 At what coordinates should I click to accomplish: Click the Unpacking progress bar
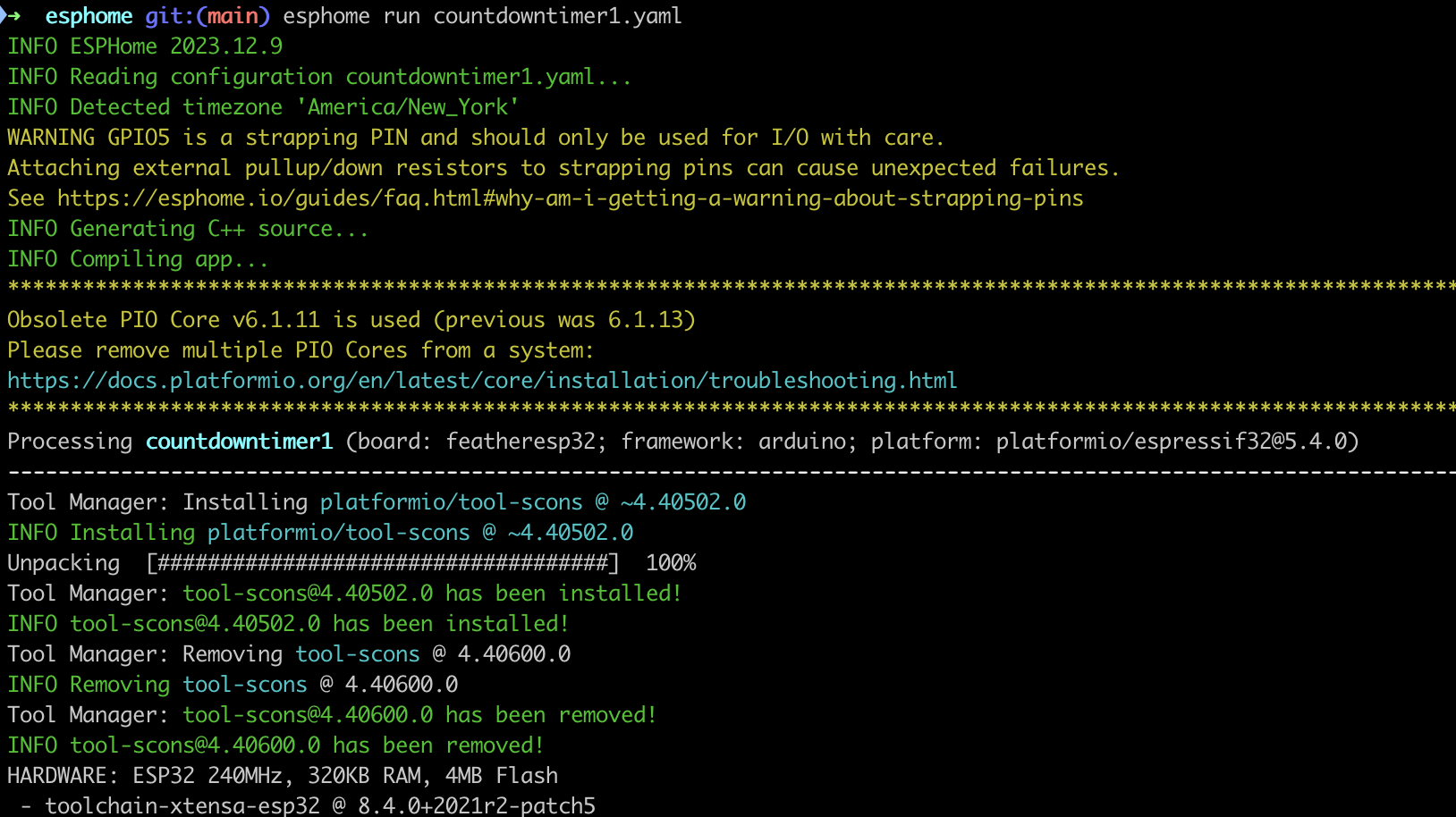(x=383, y=563)
